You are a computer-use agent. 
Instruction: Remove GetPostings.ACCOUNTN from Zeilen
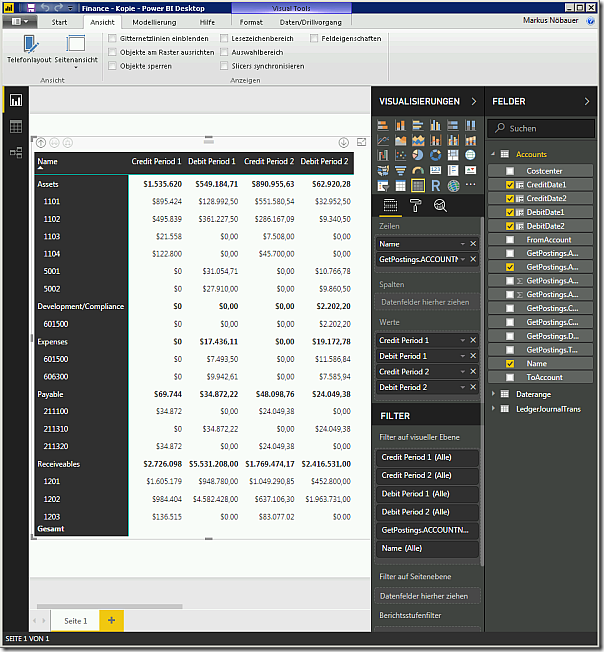[x=473, y=259]
